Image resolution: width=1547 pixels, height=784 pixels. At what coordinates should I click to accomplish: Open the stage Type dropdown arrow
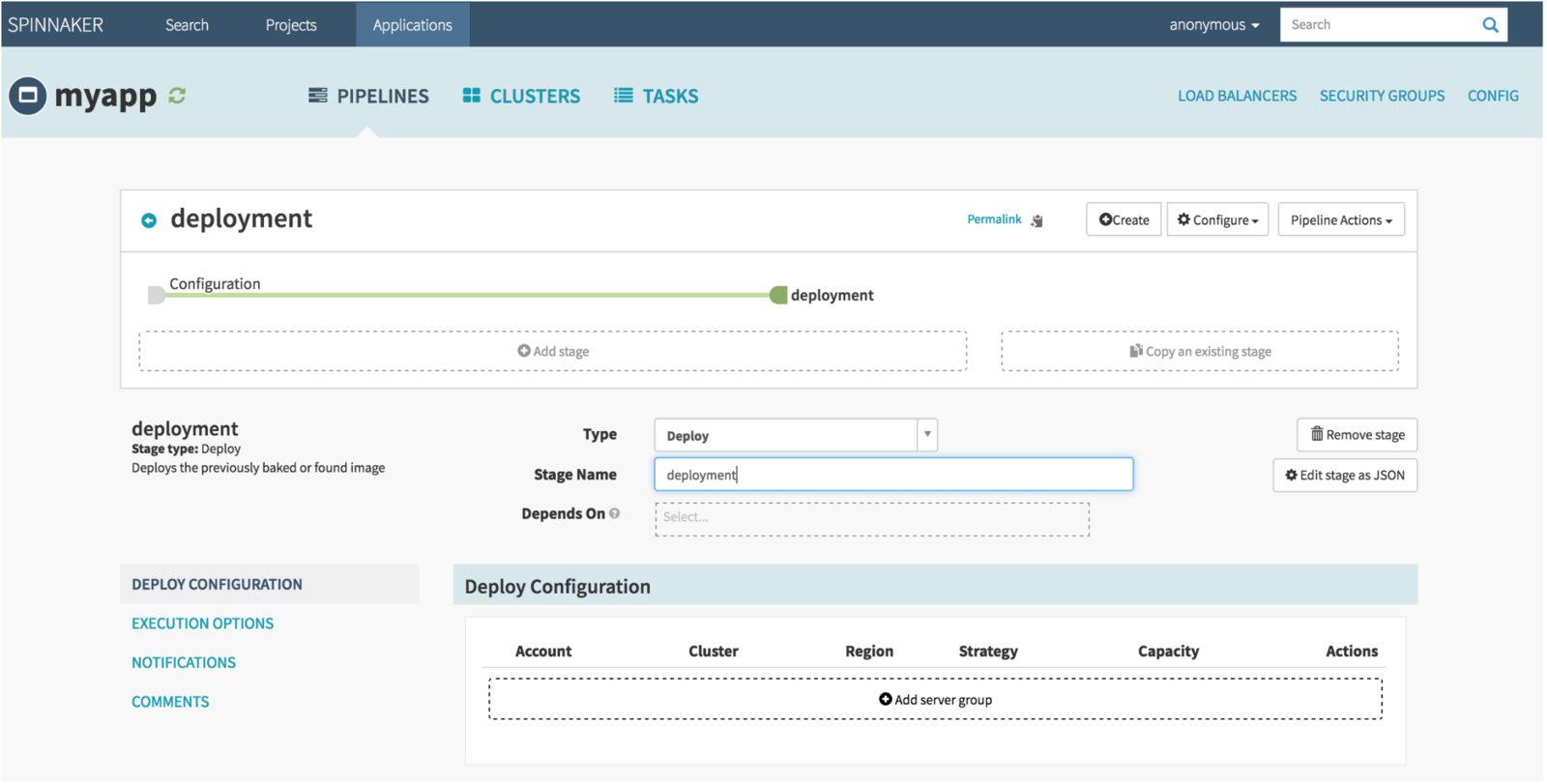pos(927,434)
